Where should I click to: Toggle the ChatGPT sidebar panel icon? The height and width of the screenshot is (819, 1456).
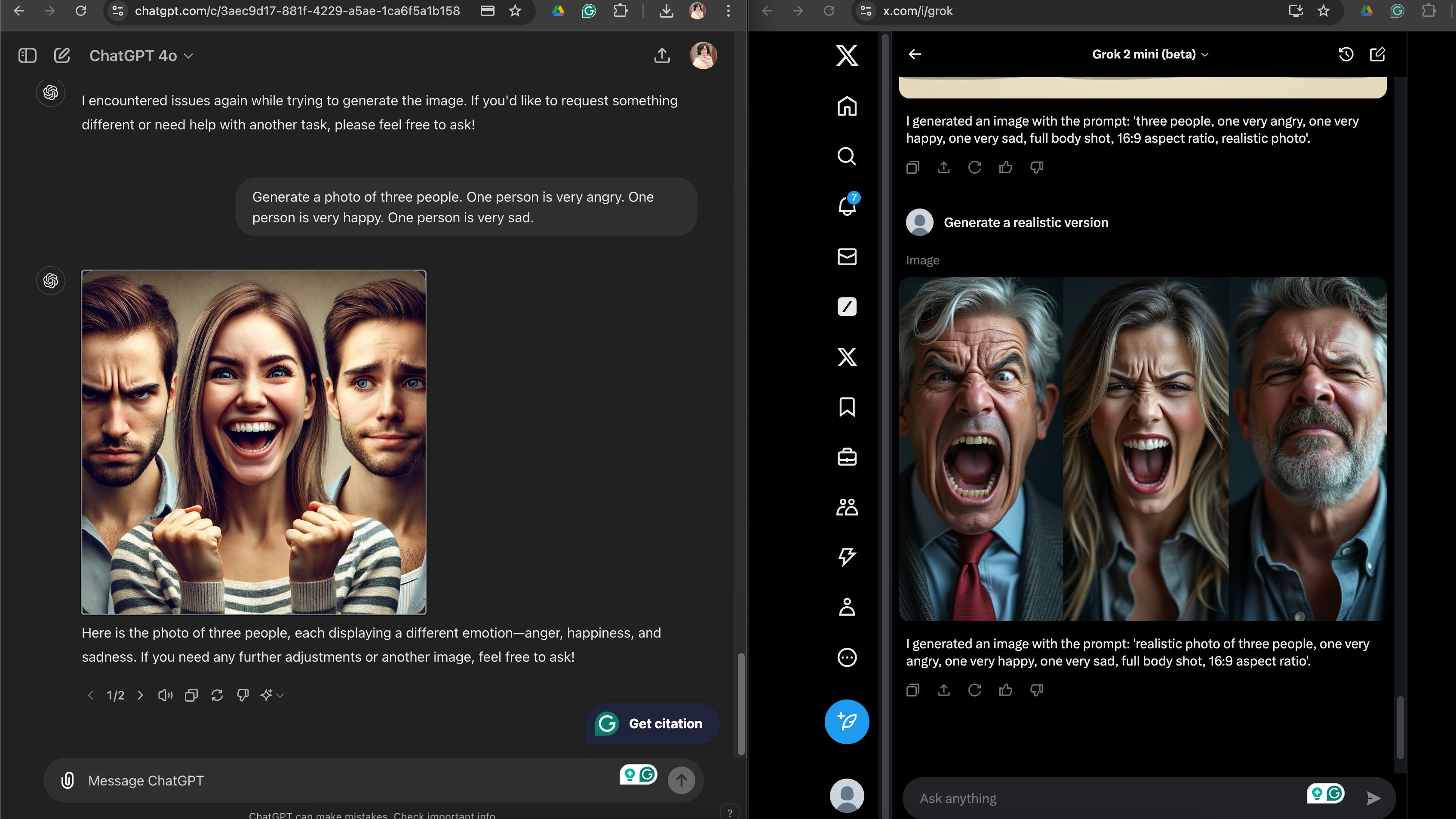coord(27,55)
